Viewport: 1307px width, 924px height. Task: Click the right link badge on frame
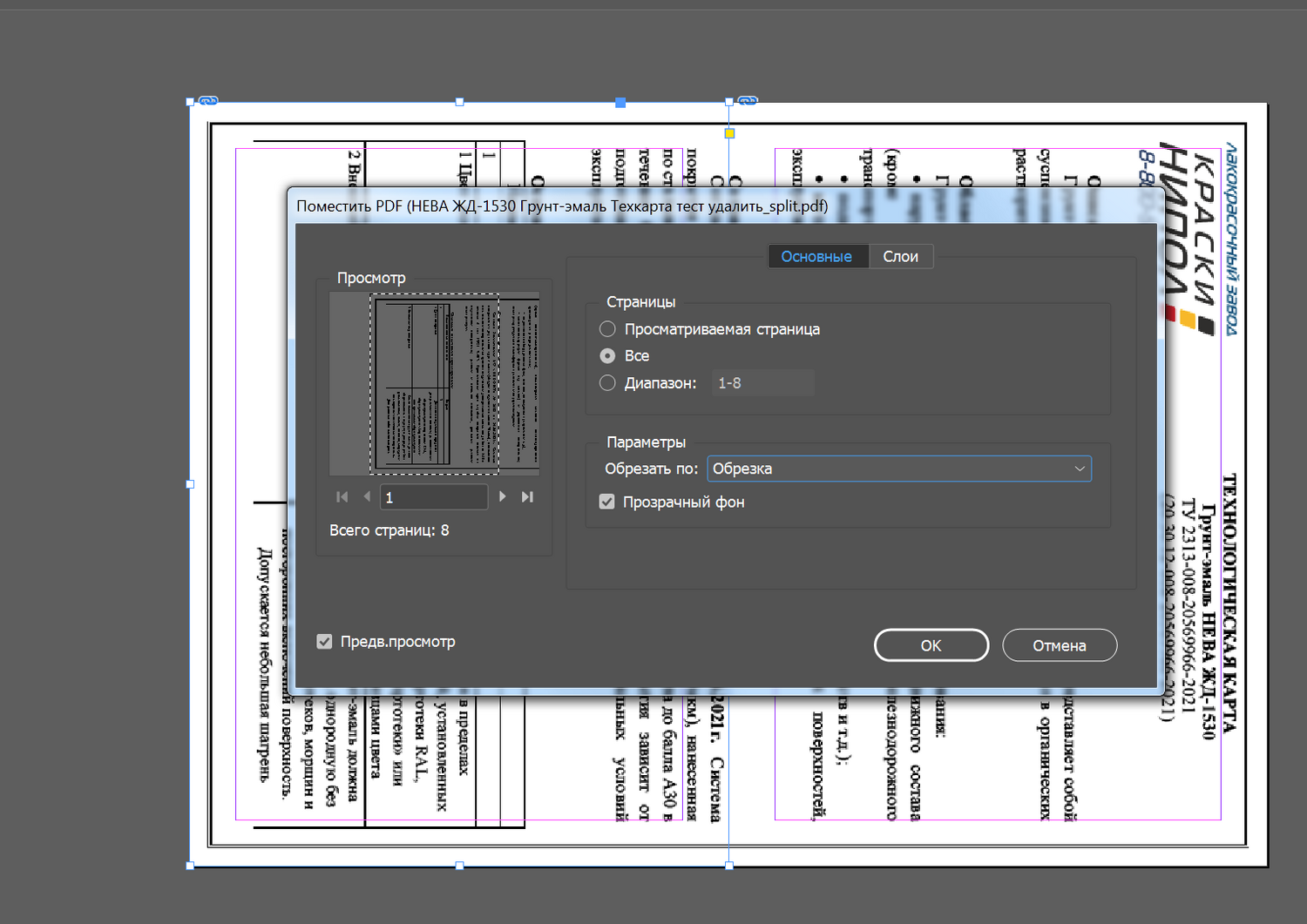748,101
